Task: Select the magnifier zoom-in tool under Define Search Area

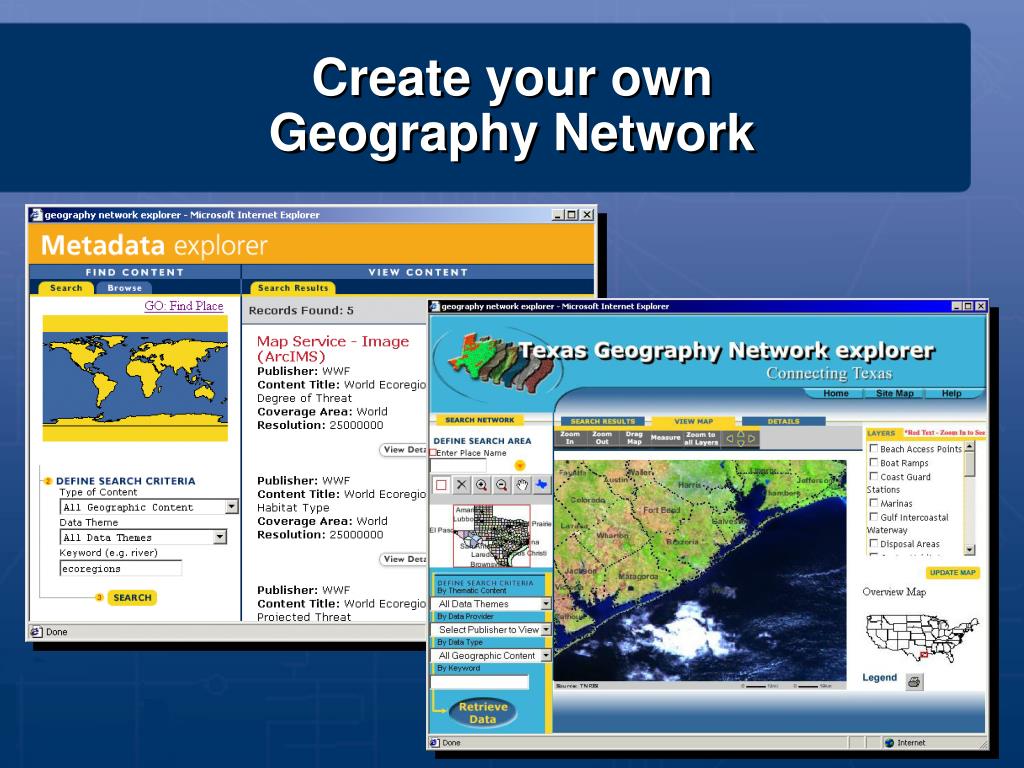Action: point(481,485)
